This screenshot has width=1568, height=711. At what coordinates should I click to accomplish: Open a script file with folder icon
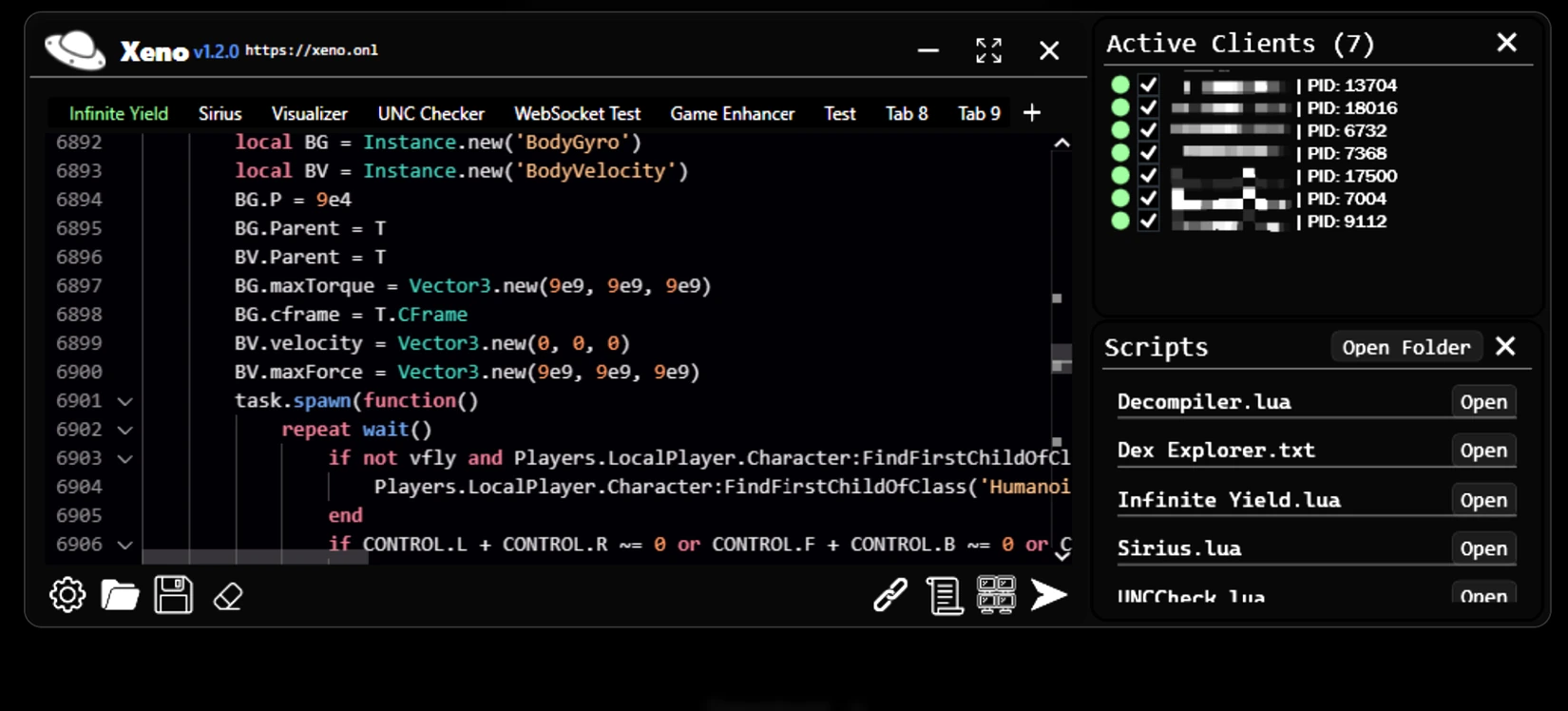(x=120, y=595)
